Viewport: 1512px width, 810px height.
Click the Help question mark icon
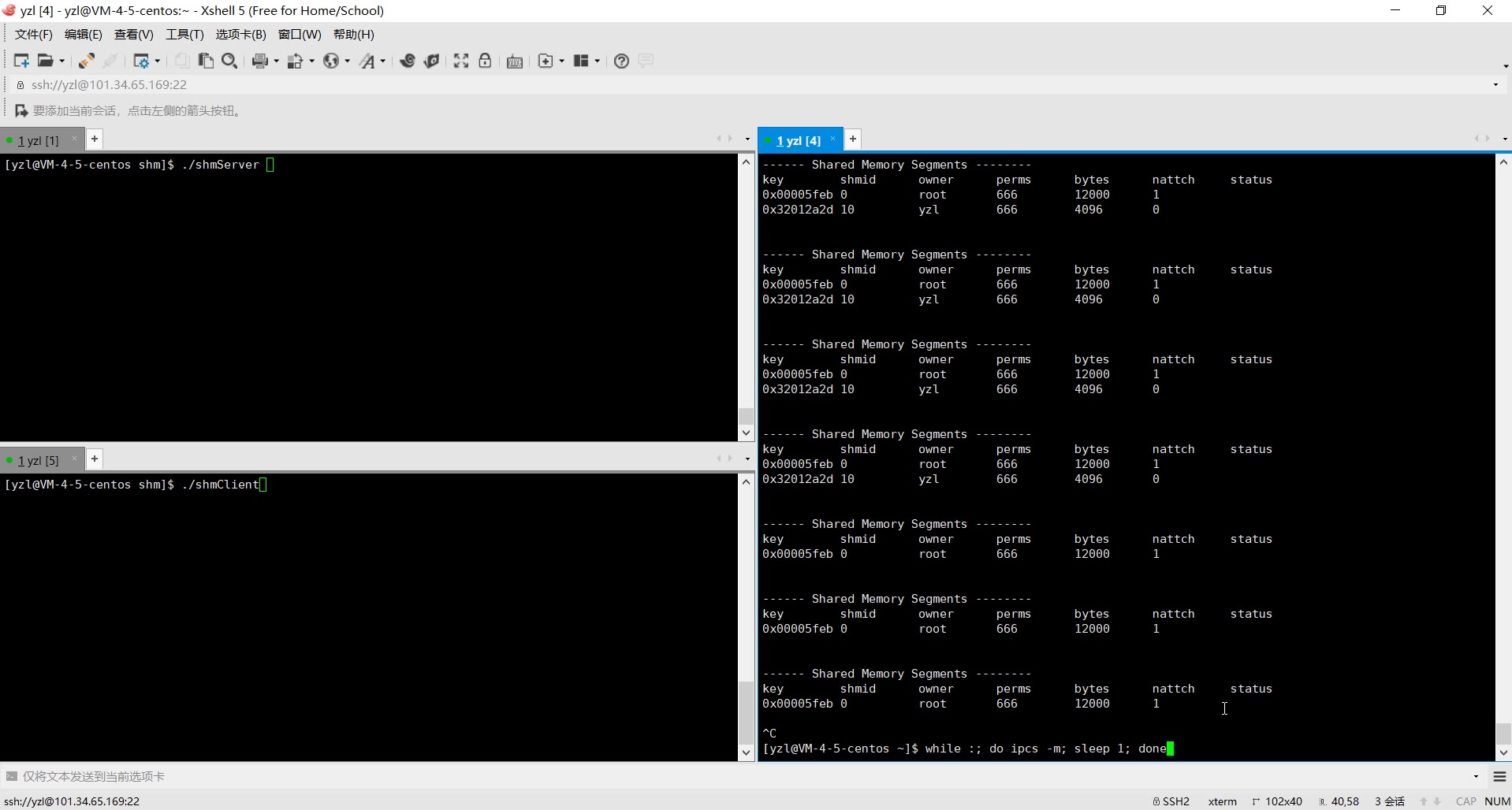tap(621, 61)
